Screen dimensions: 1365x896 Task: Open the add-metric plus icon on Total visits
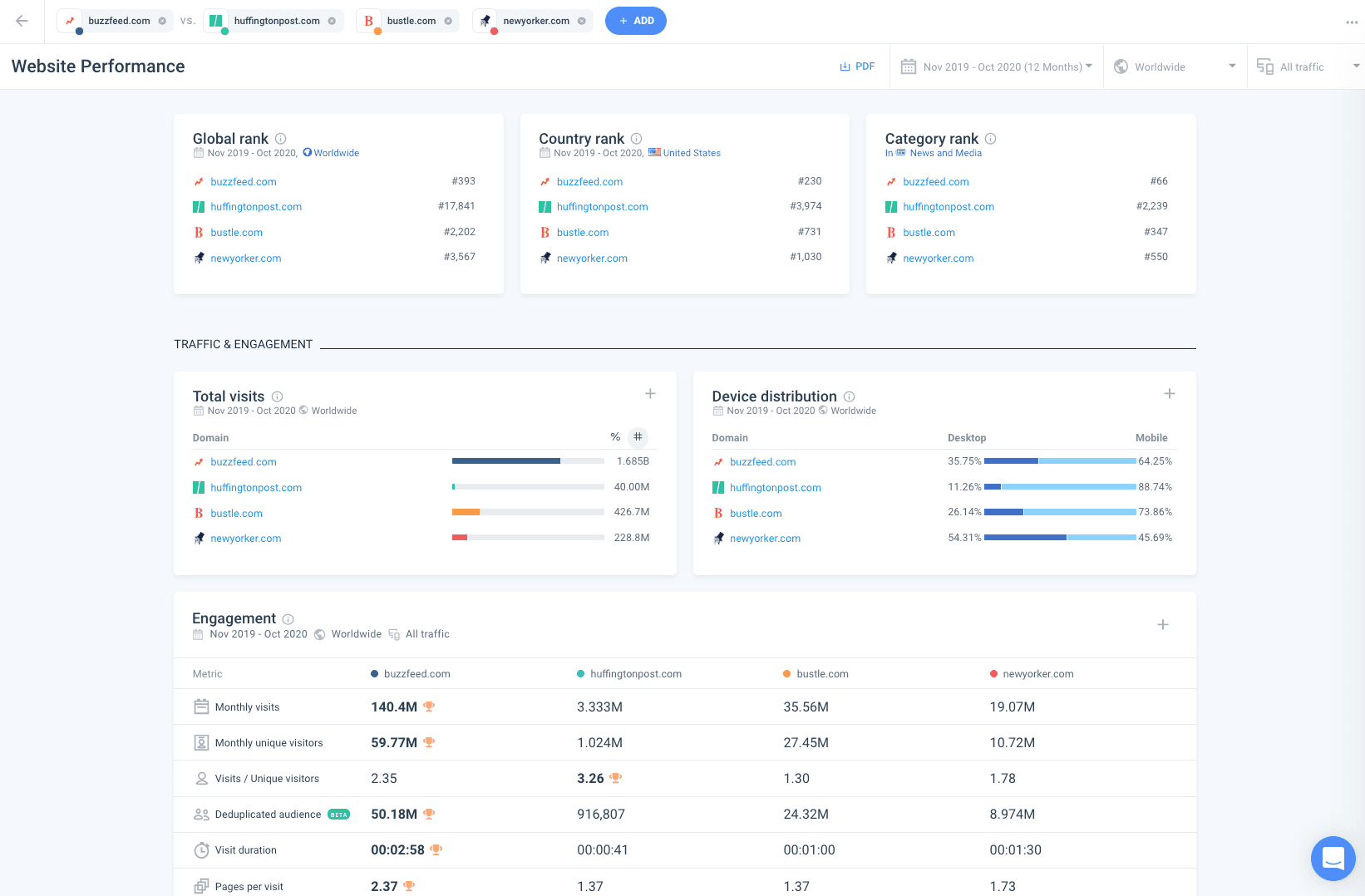pyautogui.click(x=650, y=393)
